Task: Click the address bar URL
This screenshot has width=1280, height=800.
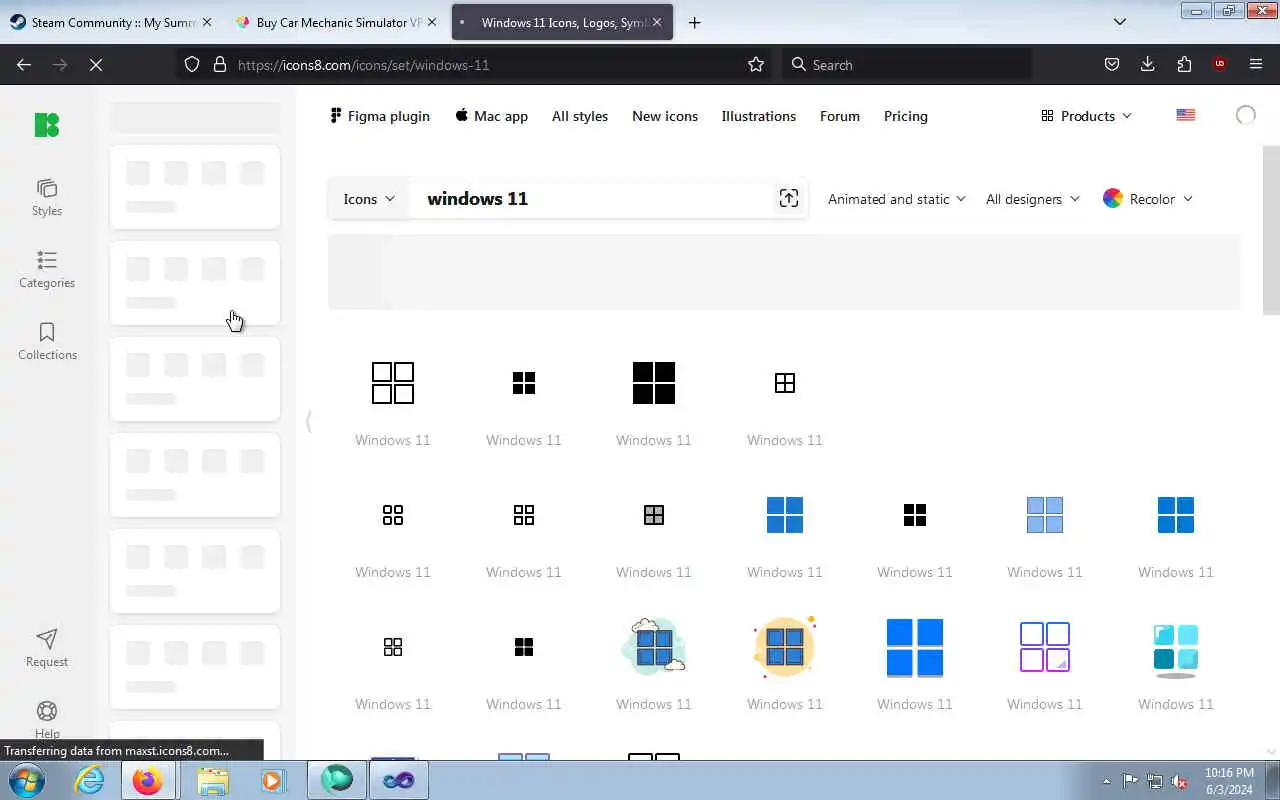Action: tap(363, 65)
